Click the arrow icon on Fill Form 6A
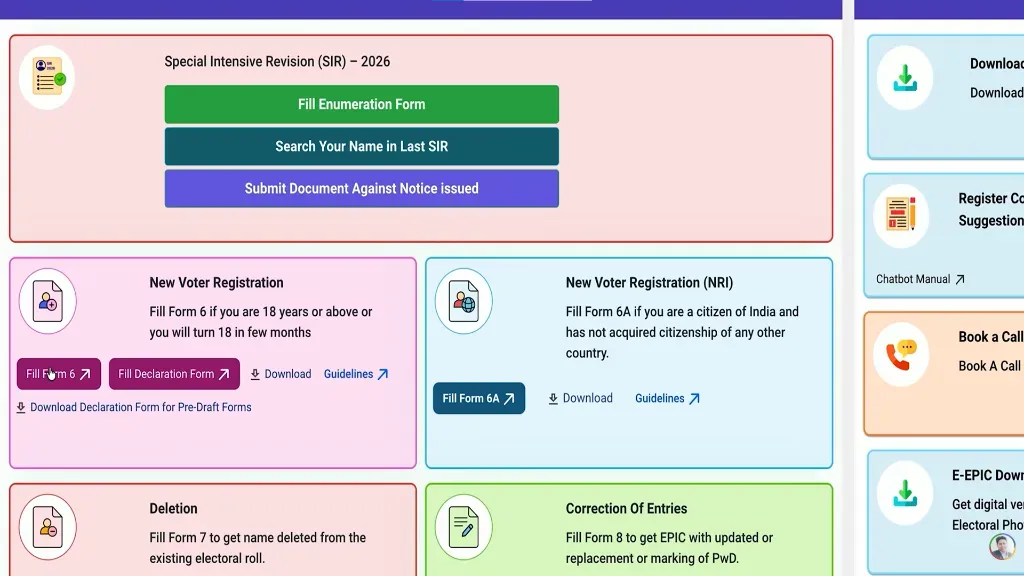The image size is (1024, 576). point(509,398)
